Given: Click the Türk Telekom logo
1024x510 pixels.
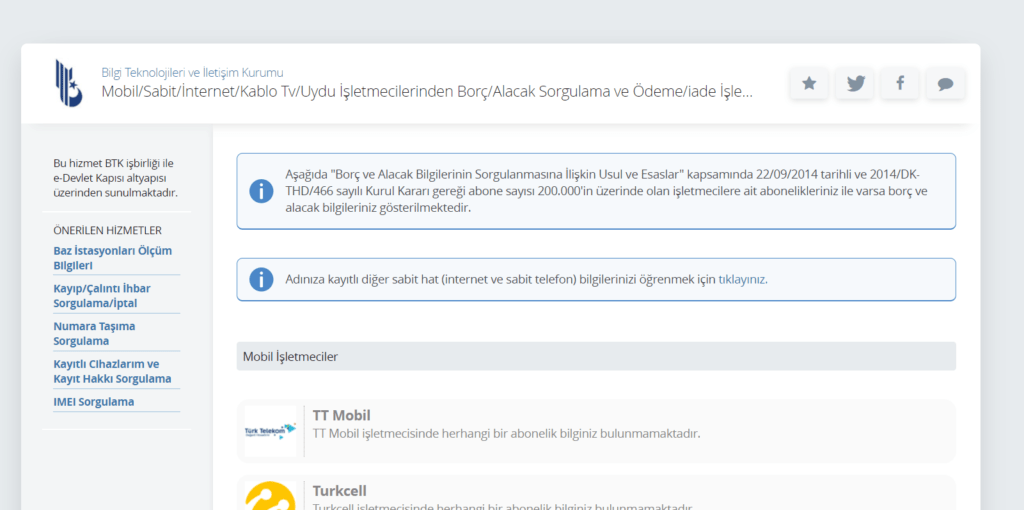Looking at the screenshot, I should [270, 432].
